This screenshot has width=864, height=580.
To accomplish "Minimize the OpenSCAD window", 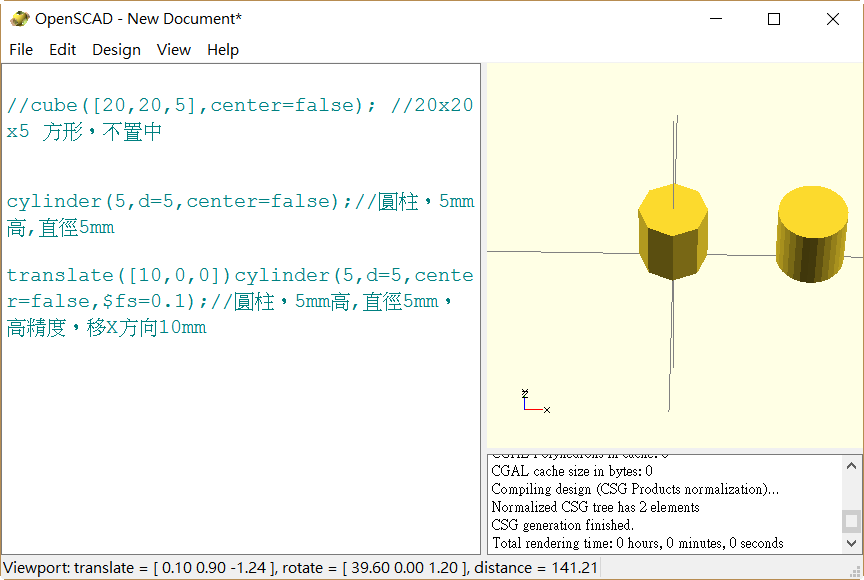I will click(716, 19).
